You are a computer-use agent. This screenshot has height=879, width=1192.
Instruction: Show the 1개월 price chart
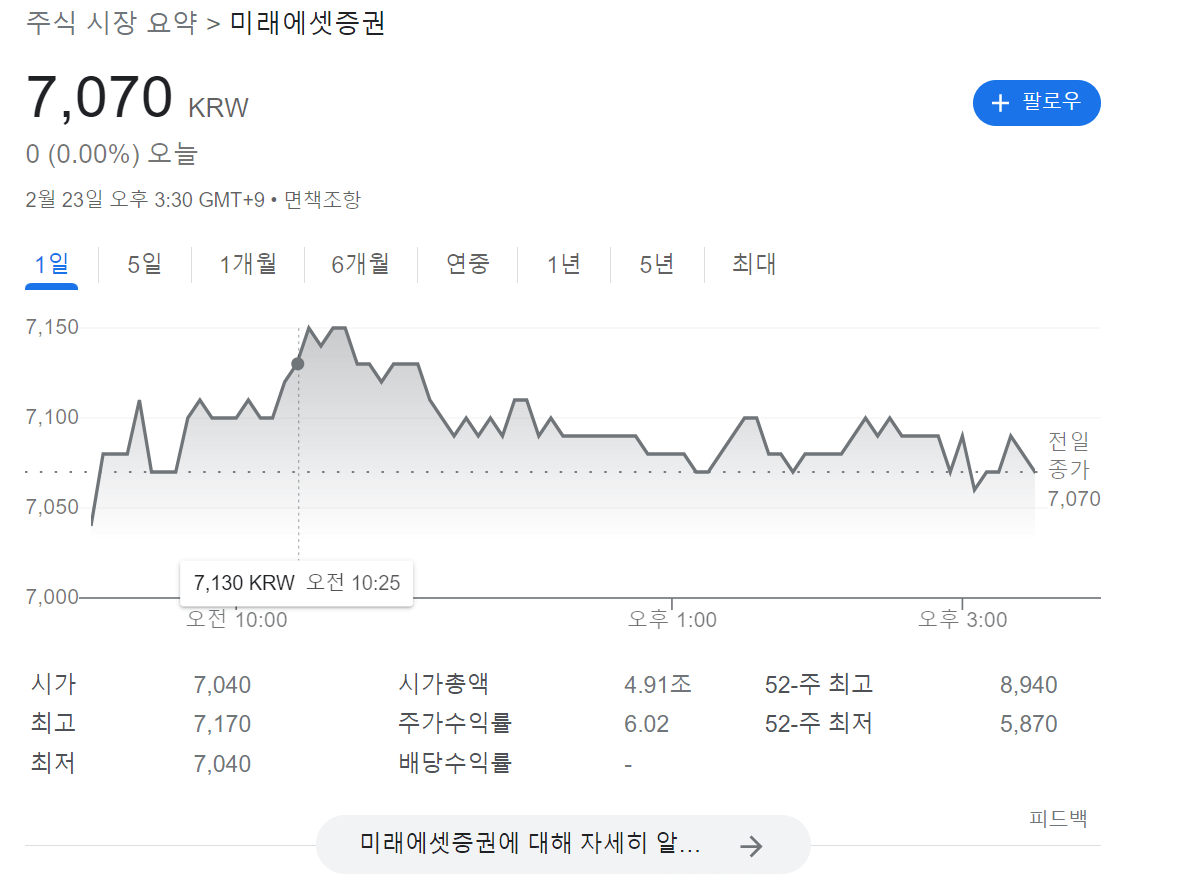click(x=248, y=265)
